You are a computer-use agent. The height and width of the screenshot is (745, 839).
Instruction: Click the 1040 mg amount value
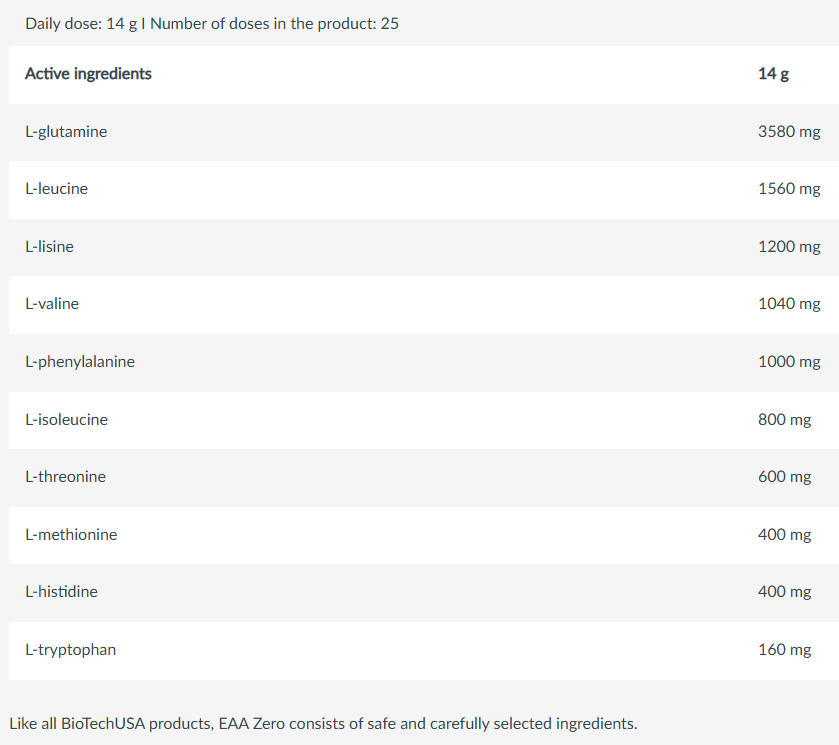[x=789, y=304]
